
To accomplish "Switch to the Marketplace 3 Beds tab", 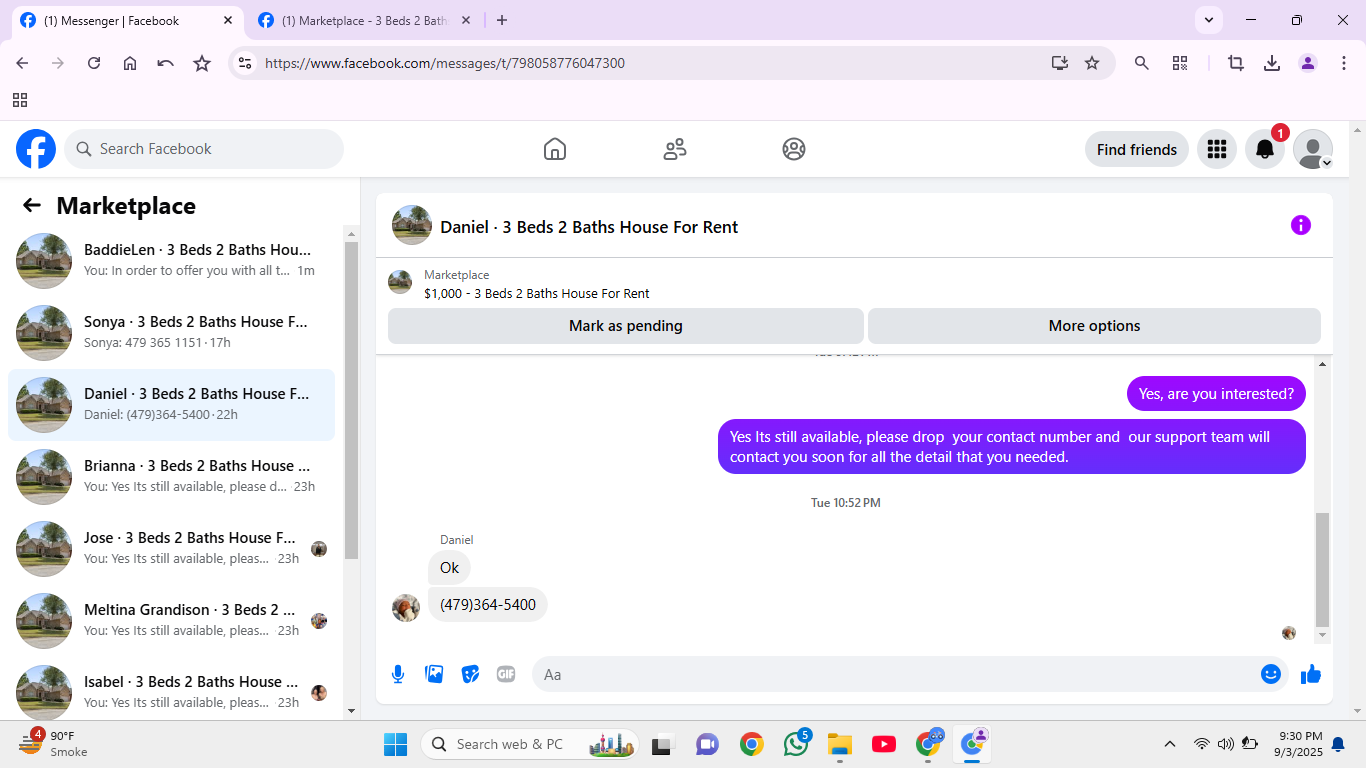I will pyautogui.click(x=364, y=20).
